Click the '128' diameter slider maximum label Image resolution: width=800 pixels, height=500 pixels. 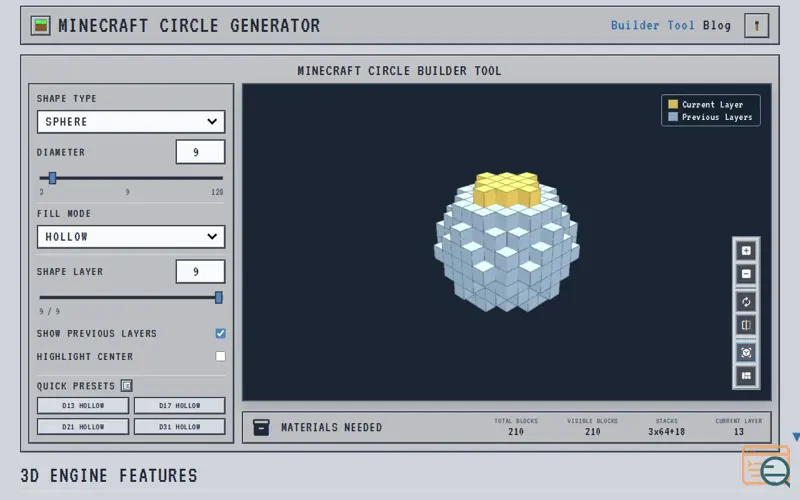click(x=217, y=192)
